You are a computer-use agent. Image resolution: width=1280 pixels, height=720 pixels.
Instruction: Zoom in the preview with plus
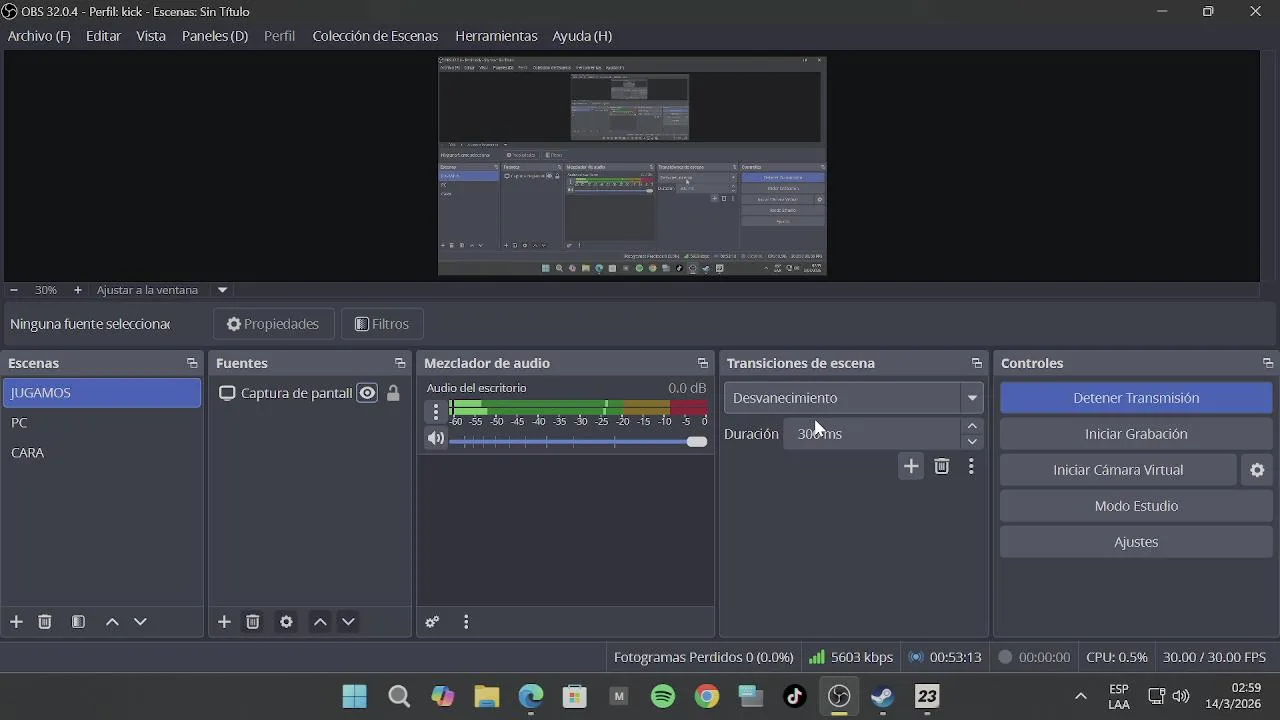coord(78,290)
